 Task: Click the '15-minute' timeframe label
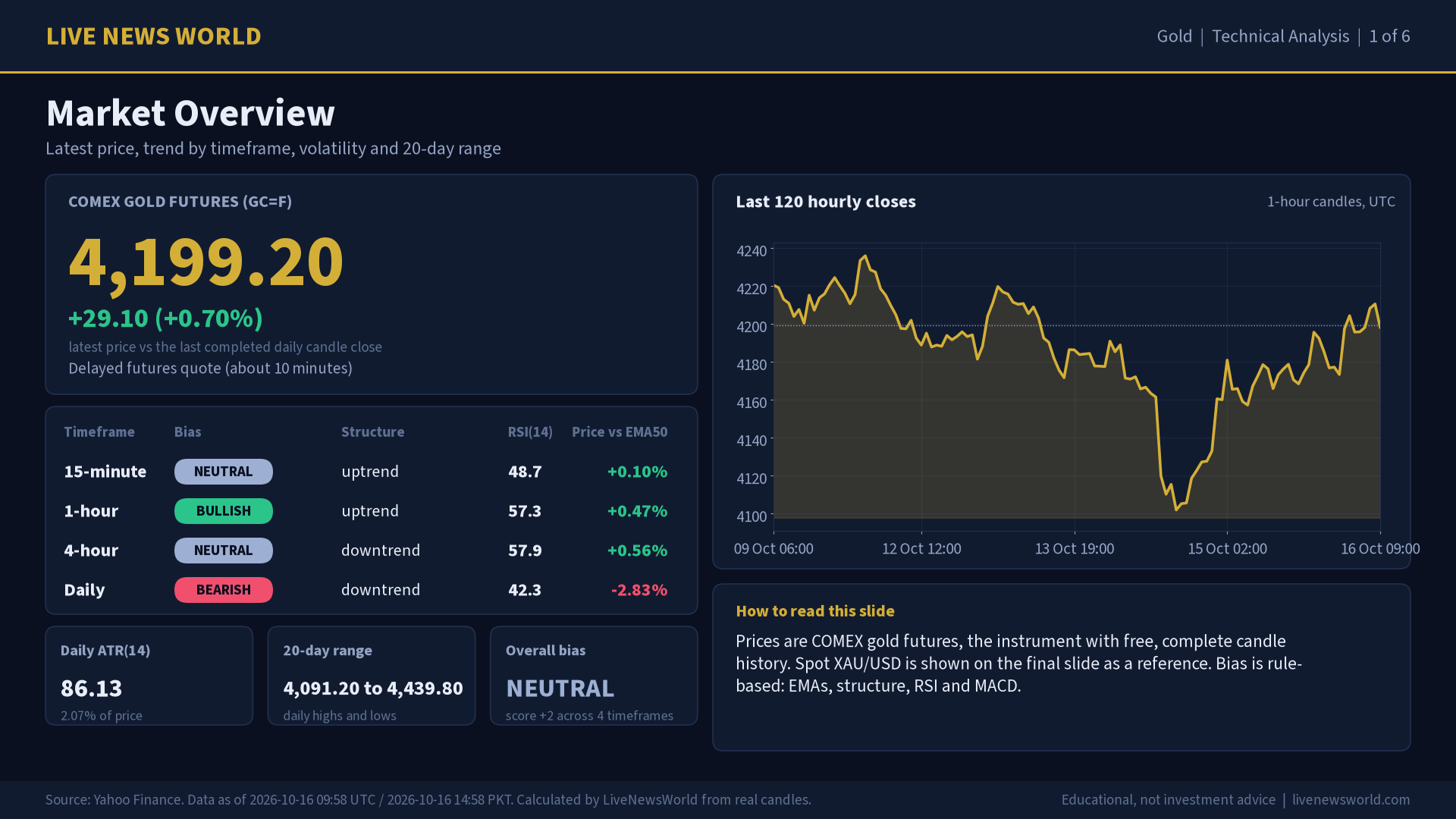(x=105, y=472)
